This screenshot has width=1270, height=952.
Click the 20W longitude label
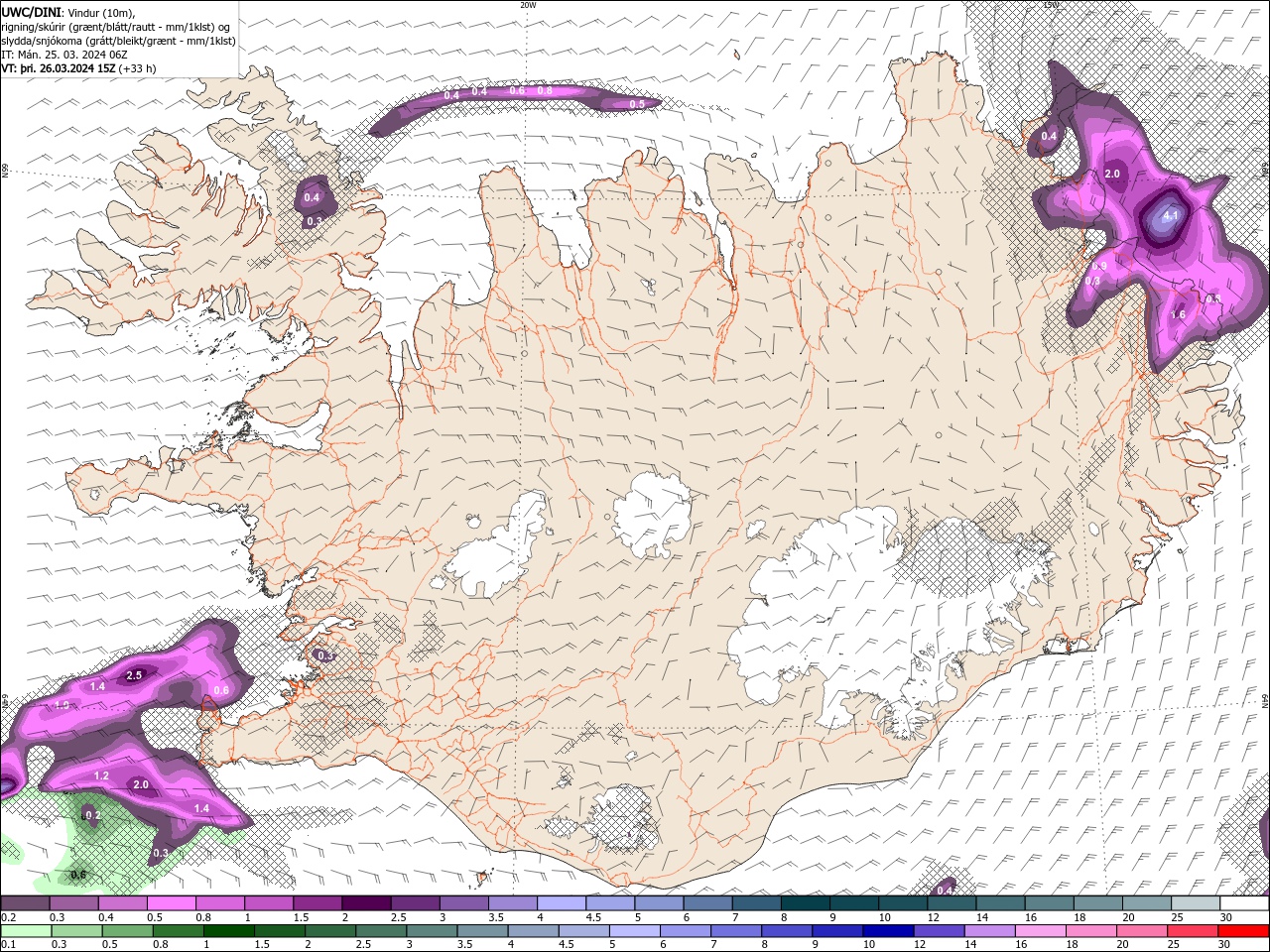pos(528,5)
